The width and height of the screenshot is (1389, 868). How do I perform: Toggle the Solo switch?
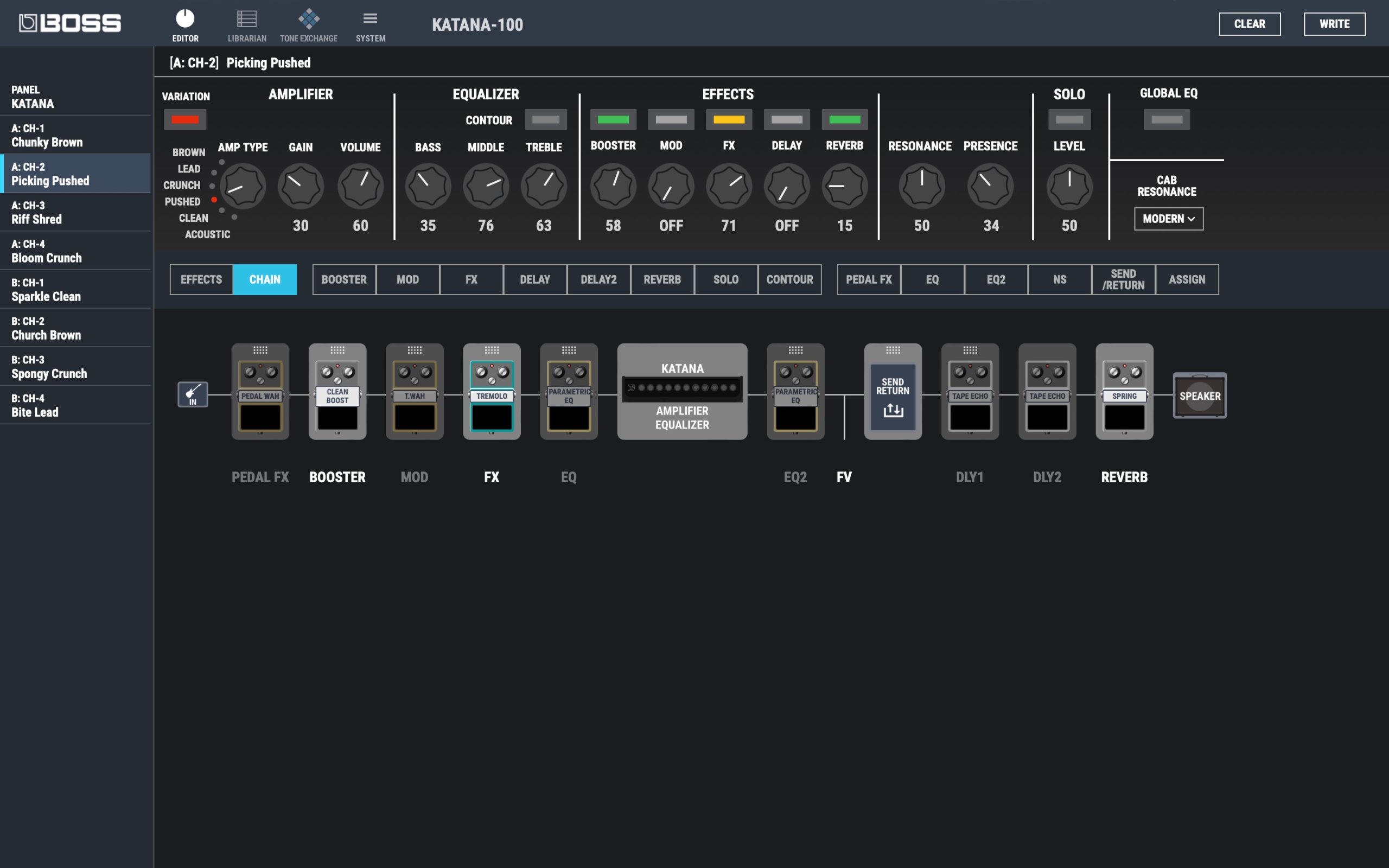pyautogui.click(x=1069, y=119)
